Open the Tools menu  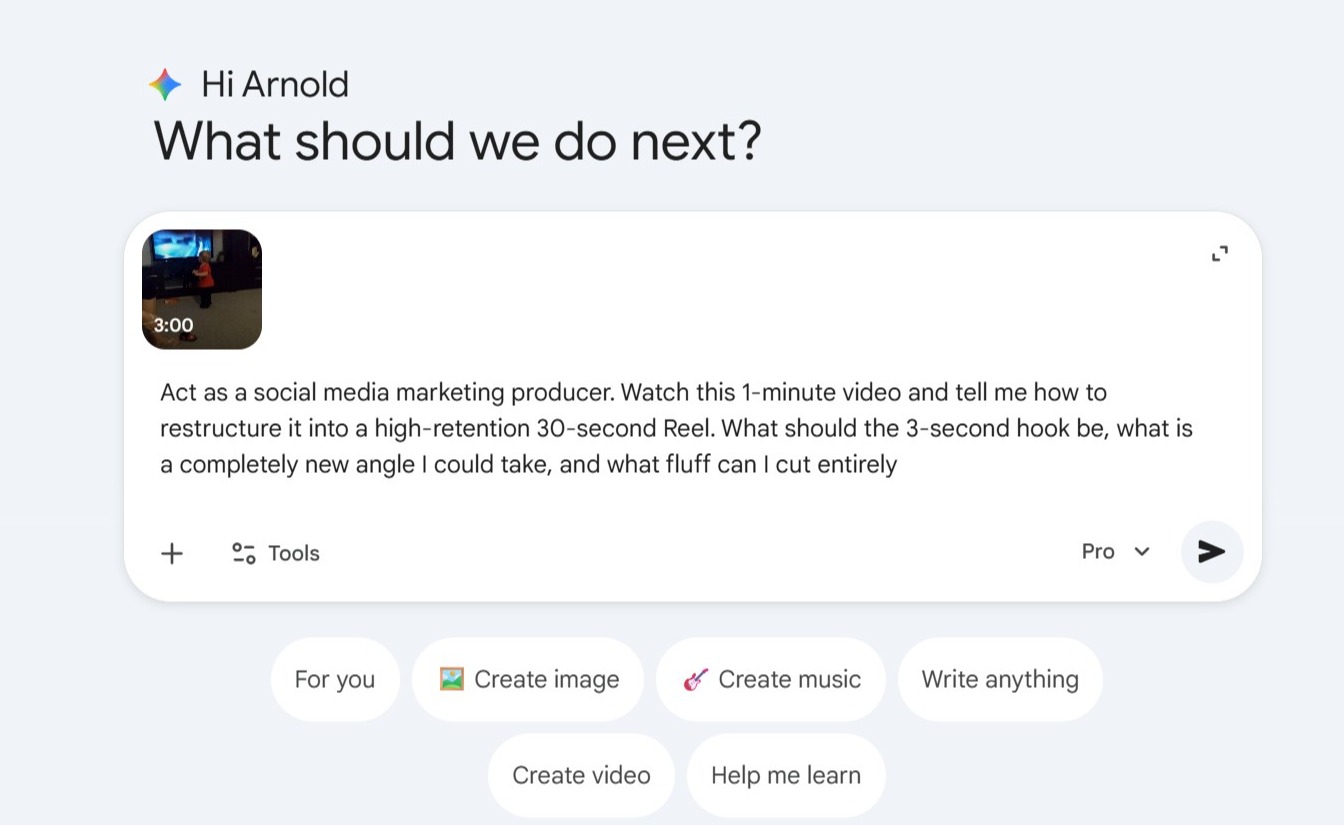point(293,552)
